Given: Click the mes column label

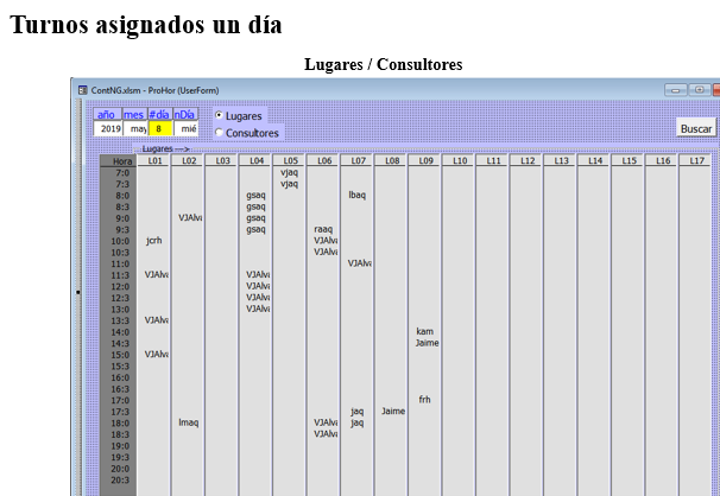Looking at the screenshot, I should (135, 114).
